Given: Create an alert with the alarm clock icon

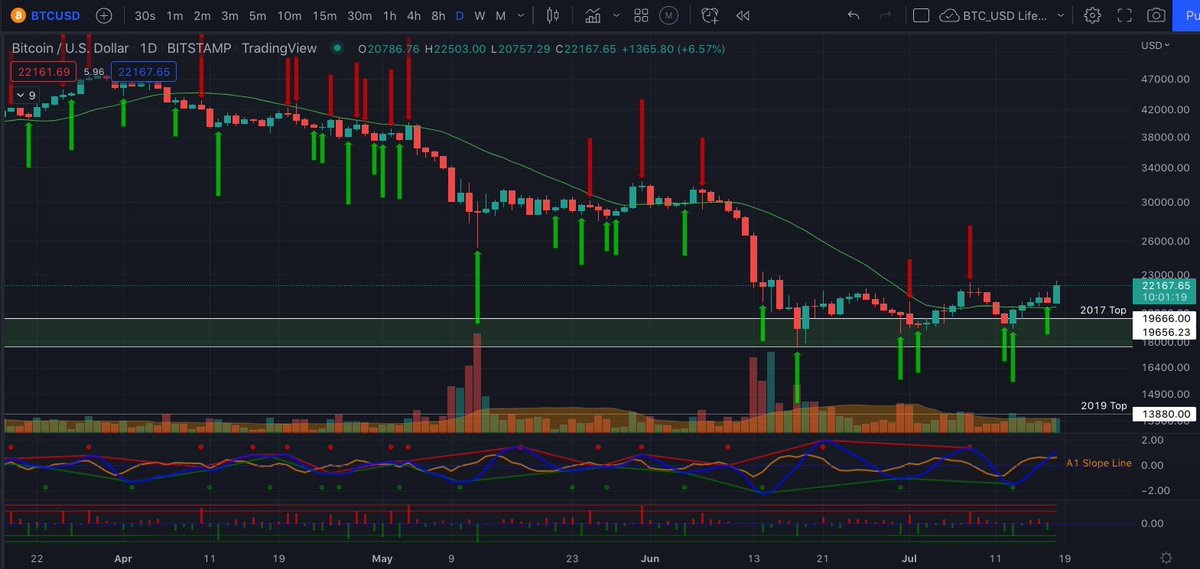Looking at the screenshot, I should click(711, 16).
